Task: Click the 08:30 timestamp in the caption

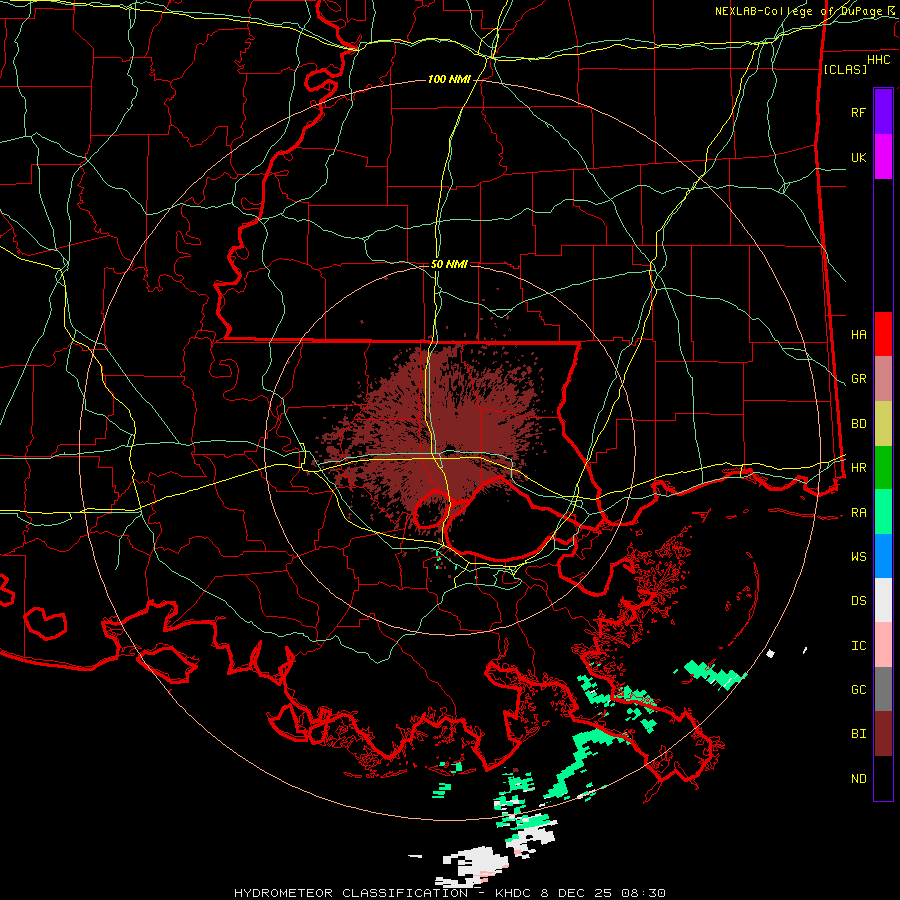Action: coord(645,893)
